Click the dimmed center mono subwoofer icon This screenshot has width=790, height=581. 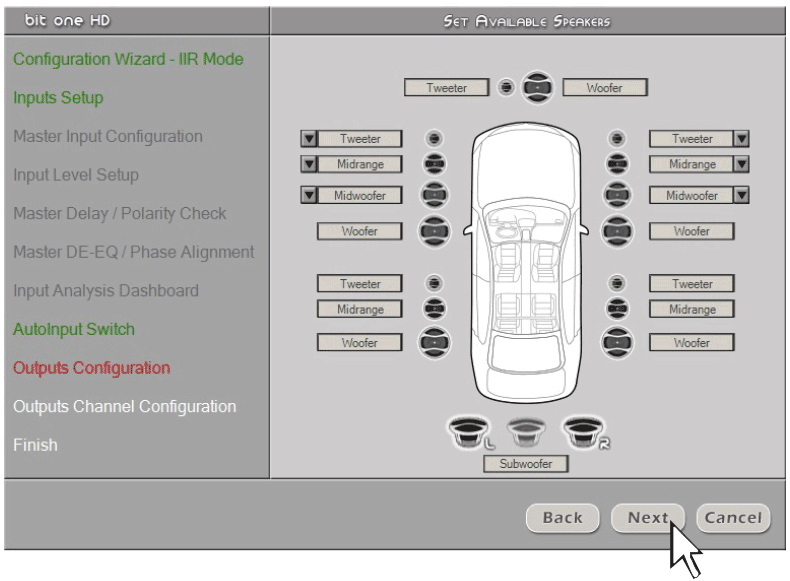(526, 432)
